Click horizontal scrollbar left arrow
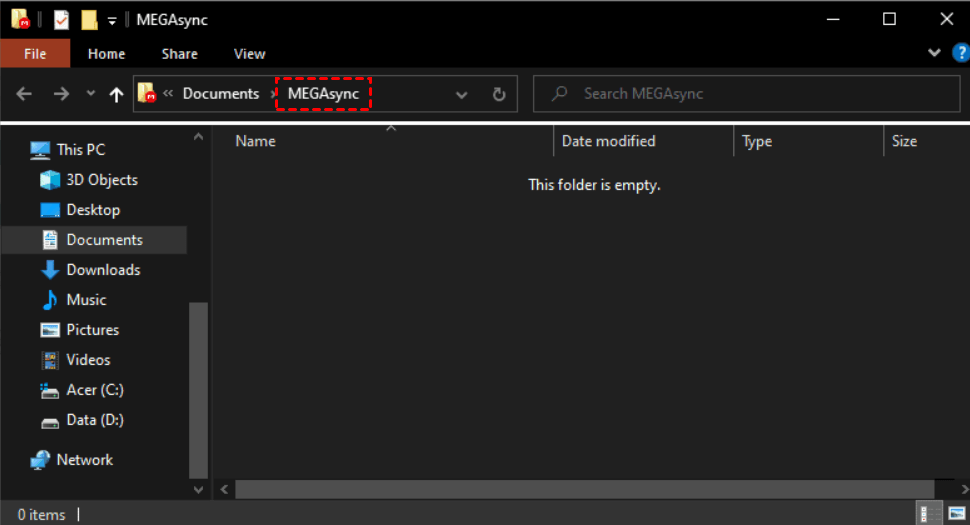The image size is (970, 525). point(224,490)
